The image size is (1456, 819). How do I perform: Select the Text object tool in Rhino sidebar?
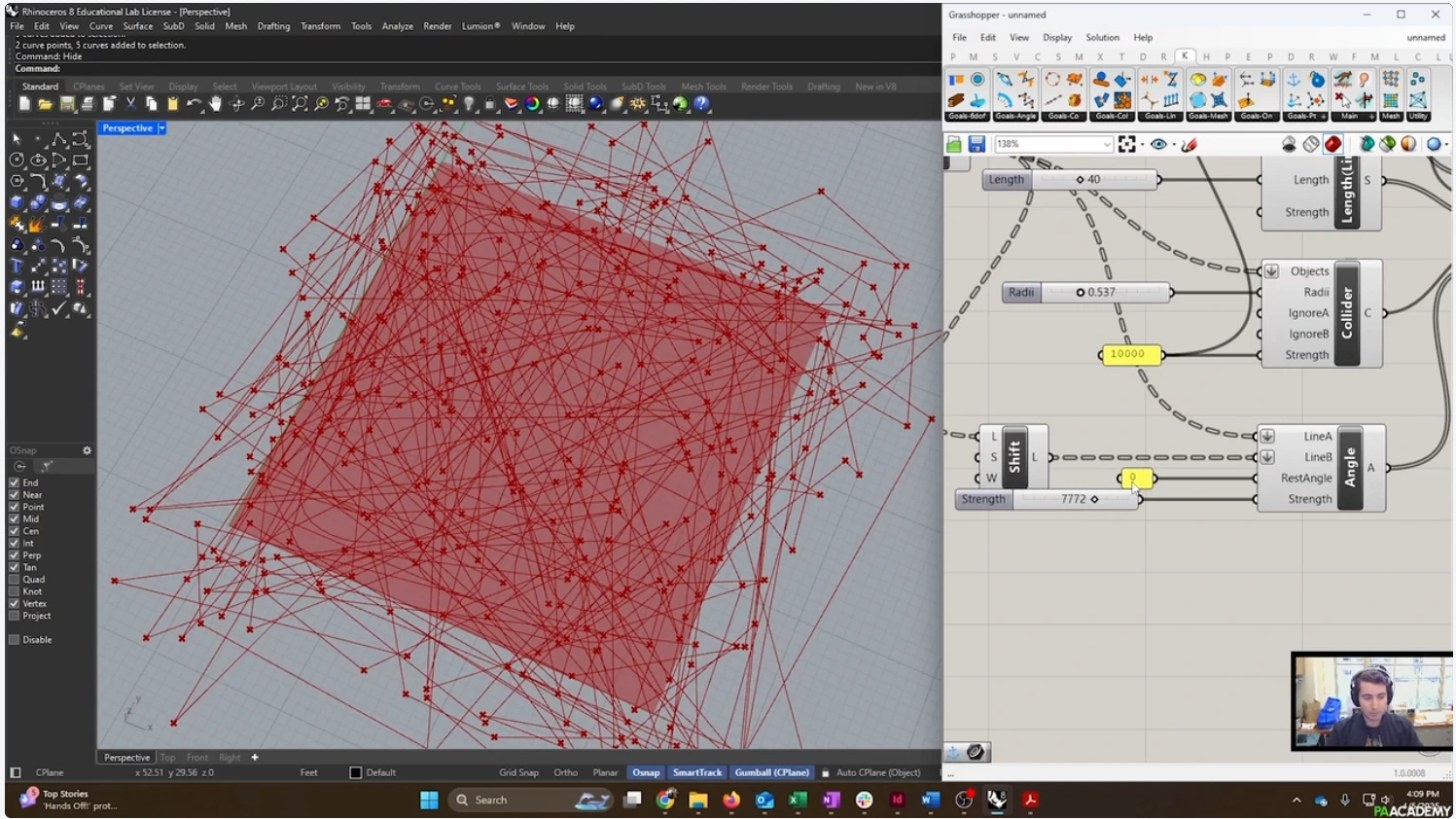pyautogui.click(x=17, y=266)
